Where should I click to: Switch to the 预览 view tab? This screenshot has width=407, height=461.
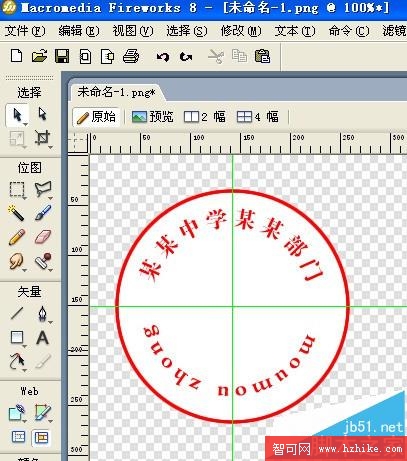point(153,117)
